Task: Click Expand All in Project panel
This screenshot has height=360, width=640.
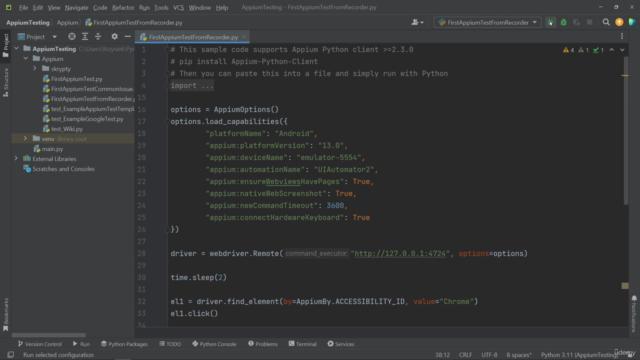Action: [x=85, y=37]
